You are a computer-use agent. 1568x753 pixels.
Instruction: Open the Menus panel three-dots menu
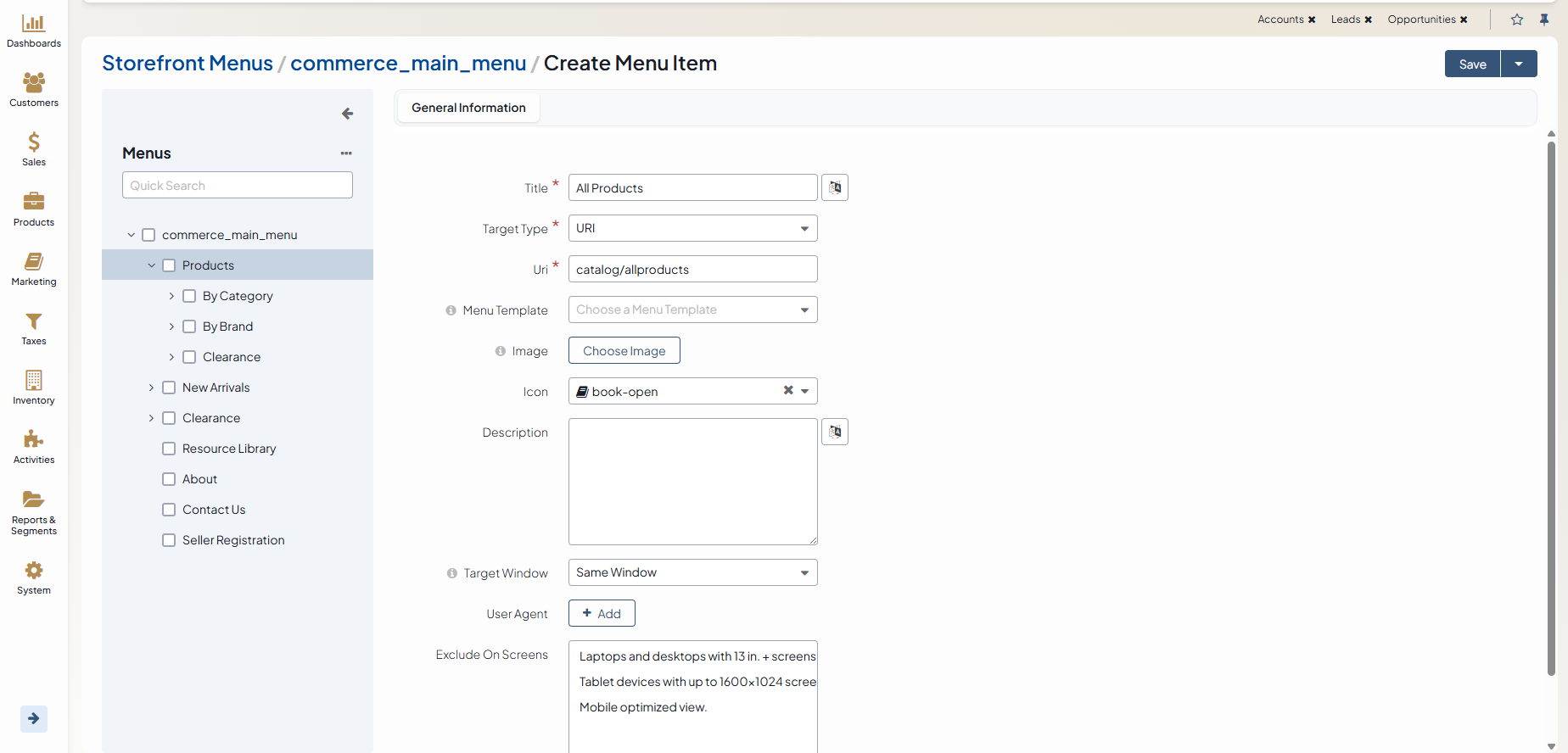(x=346, y=153)
